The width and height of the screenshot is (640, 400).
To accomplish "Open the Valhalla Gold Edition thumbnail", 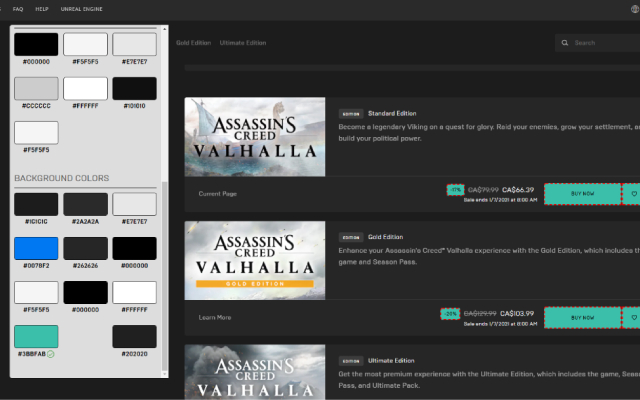I will point(255,261).
